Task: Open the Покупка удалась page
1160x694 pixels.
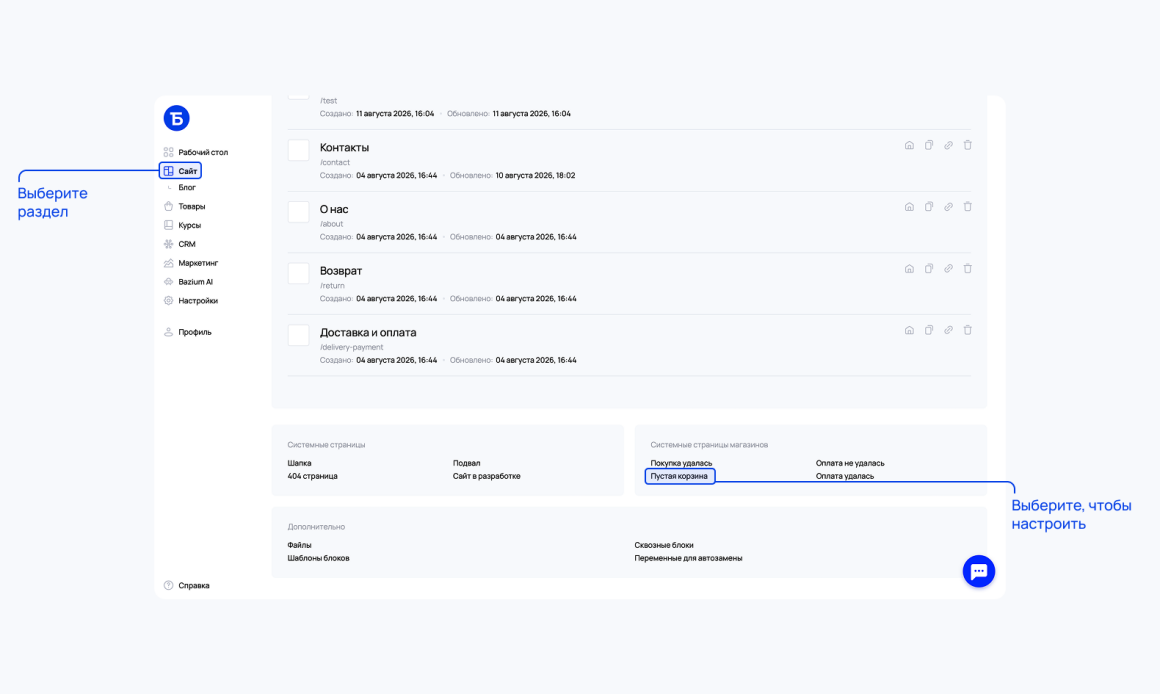Action: (x=681, y=463)
